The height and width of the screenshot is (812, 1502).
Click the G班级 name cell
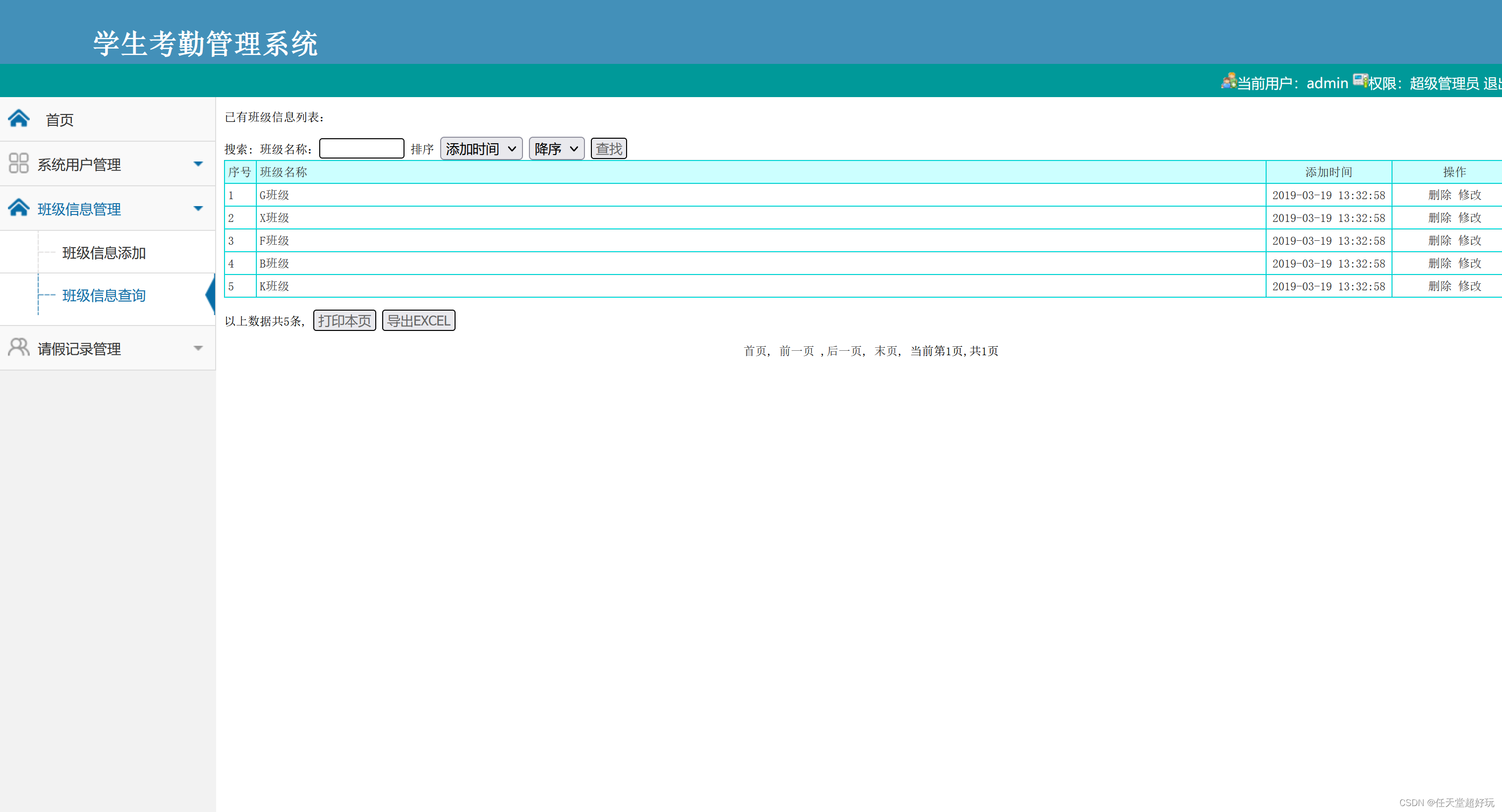[x=761, y=195]
